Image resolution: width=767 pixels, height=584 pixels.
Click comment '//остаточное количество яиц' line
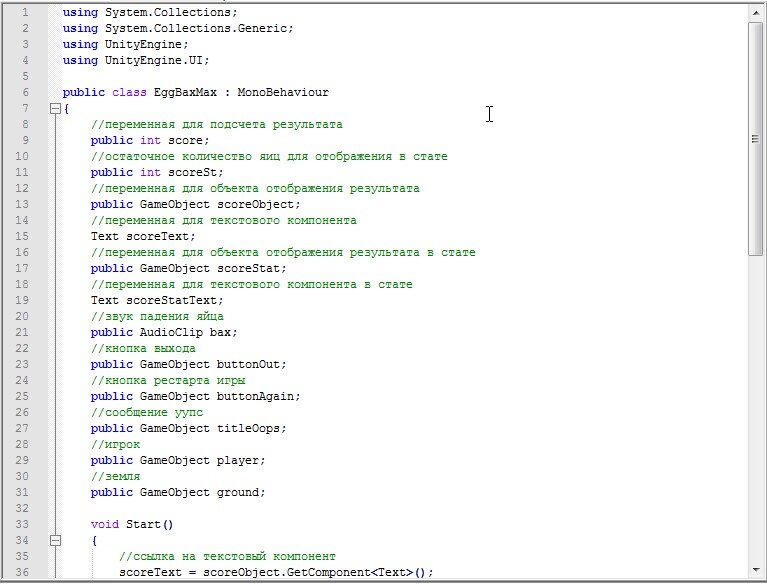coord(269,157)
